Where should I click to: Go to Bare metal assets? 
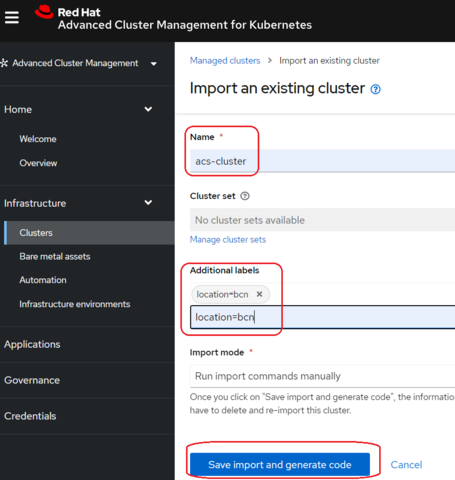[55, 256]
